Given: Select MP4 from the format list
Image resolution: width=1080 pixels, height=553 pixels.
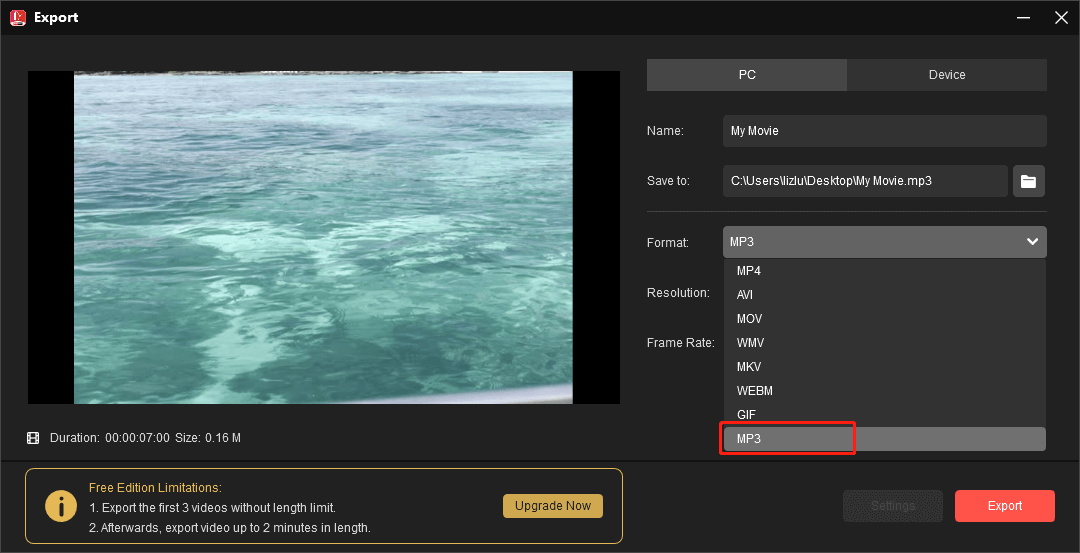Looking at the screenshot, I should [884, 271].
